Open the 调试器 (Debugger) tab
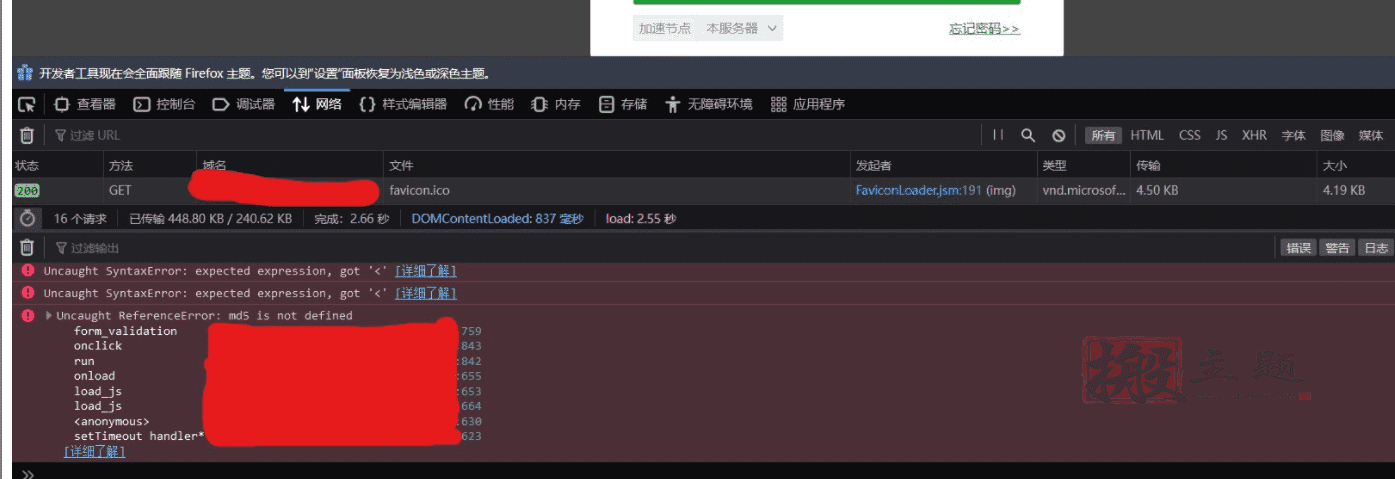The width and height of the screenshot is (1395, 479). 243,104
